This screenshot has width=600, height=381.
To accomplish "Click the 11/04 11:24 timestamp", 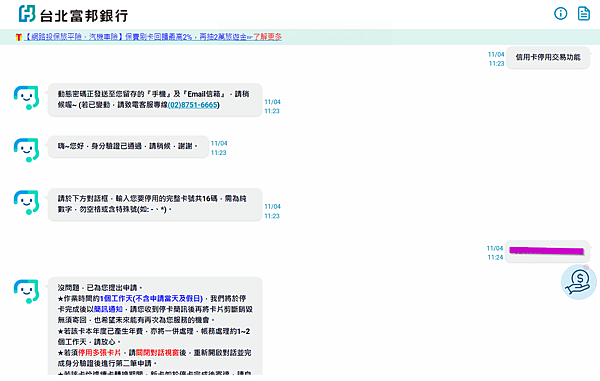I will [495, 253].
